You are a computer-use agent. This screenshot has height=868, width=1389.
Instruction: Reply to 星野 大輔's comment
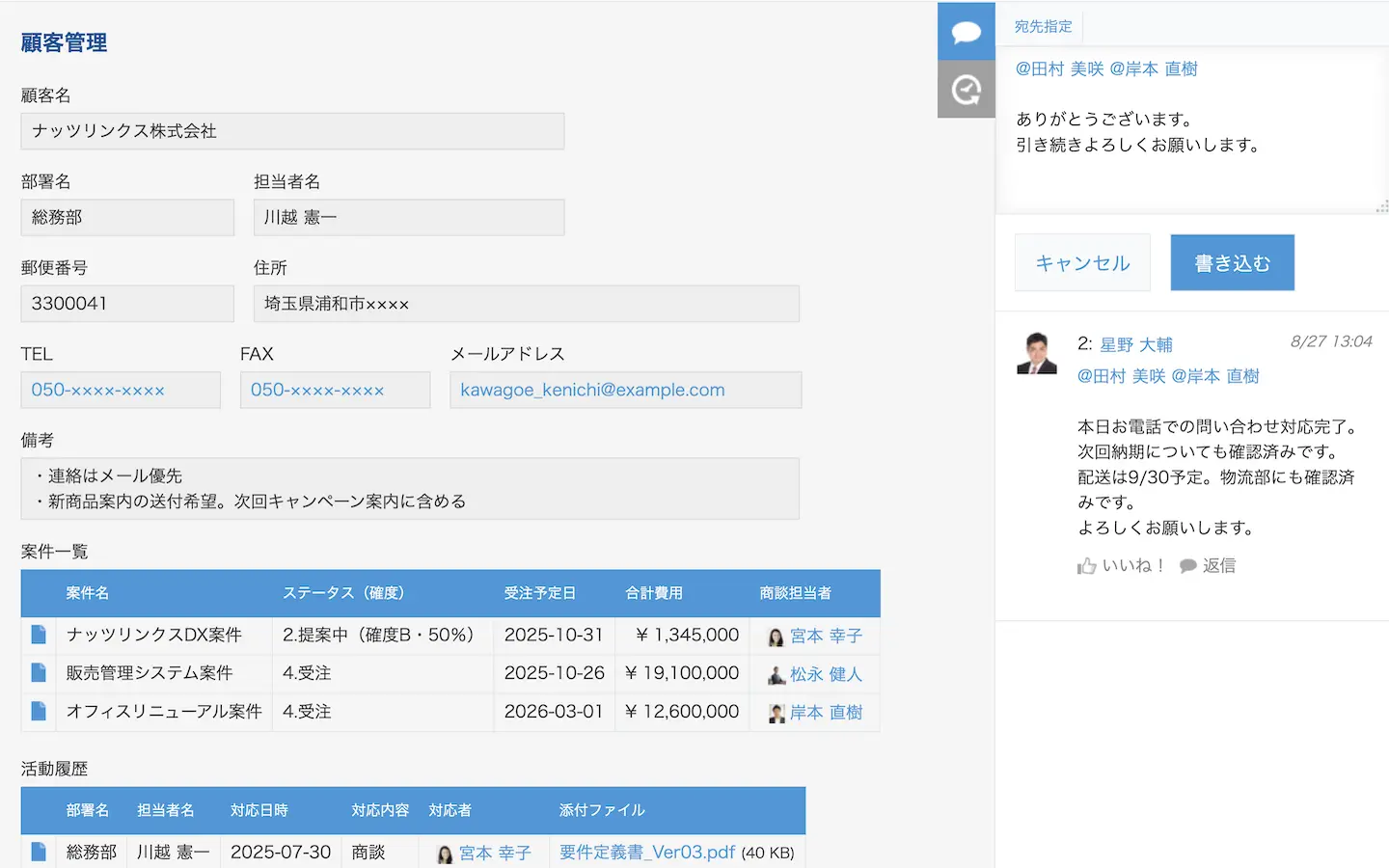point(1208,566)
